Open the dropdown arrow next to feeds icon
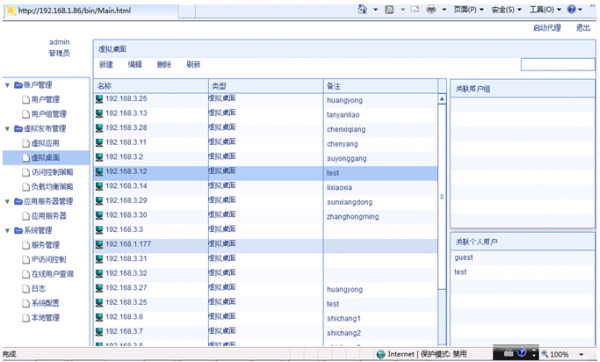600x362 pixels. (x=403, y=10)
